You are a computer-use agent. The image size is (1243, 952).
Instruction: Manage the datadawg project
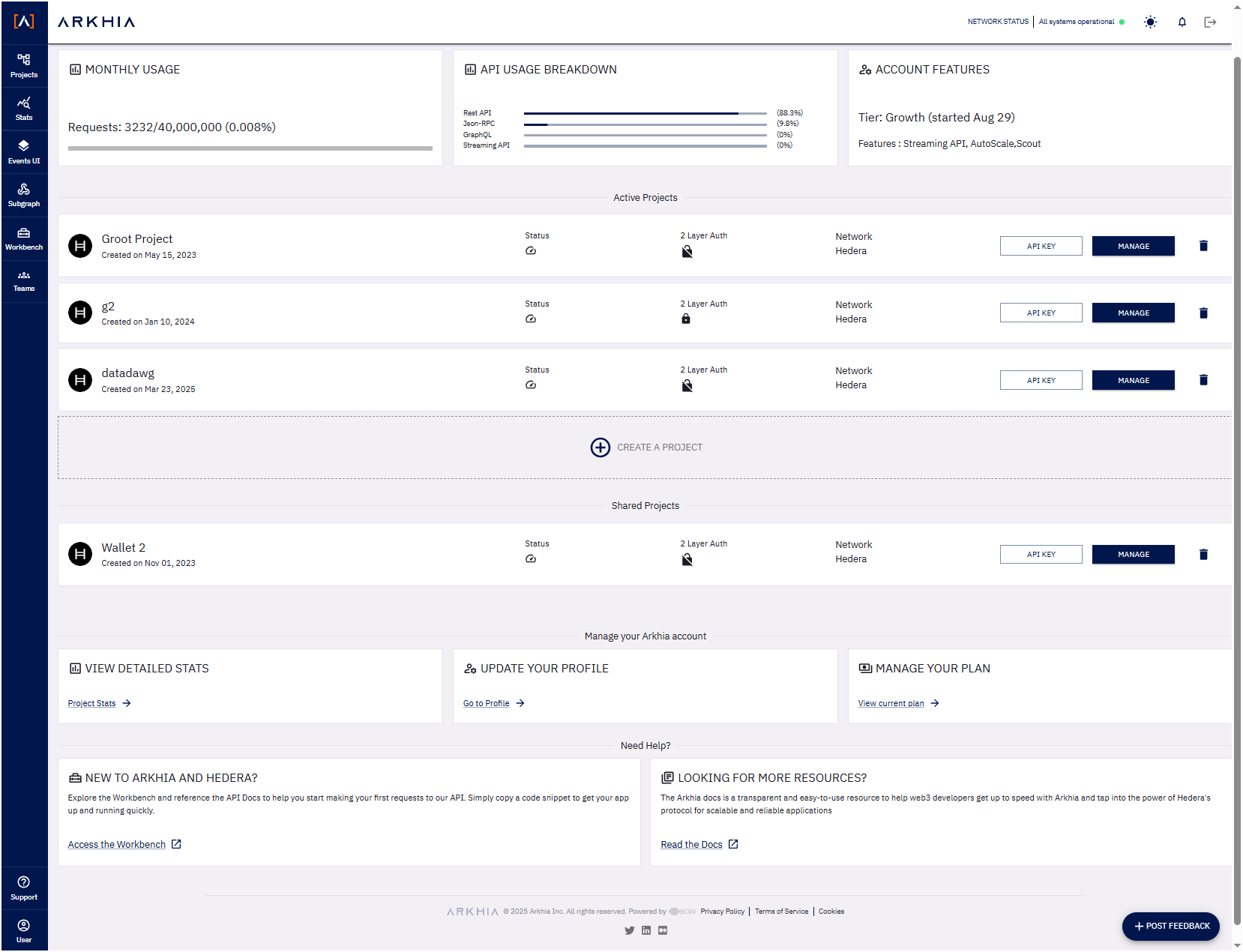click(x=1133, y=380)
